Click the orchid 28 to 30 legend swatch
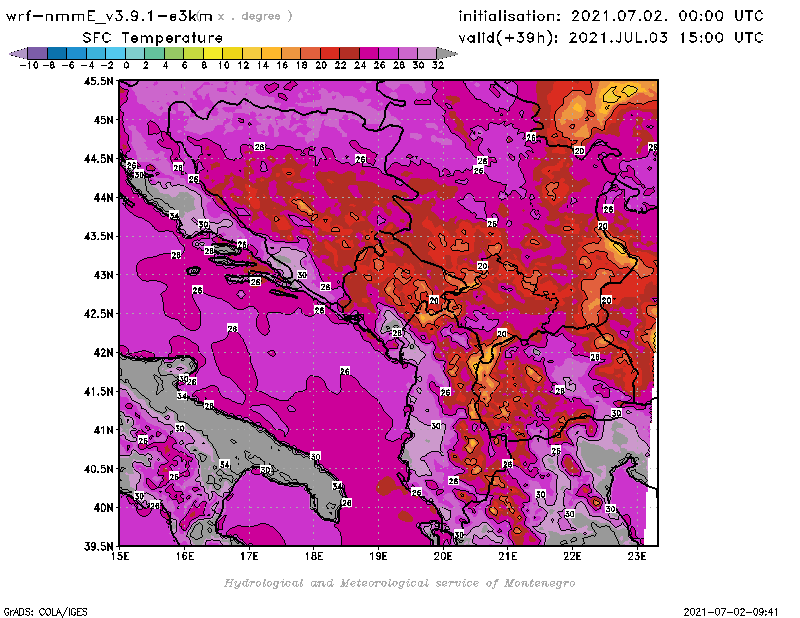This screenshot has height=618, width=800. 407,53
